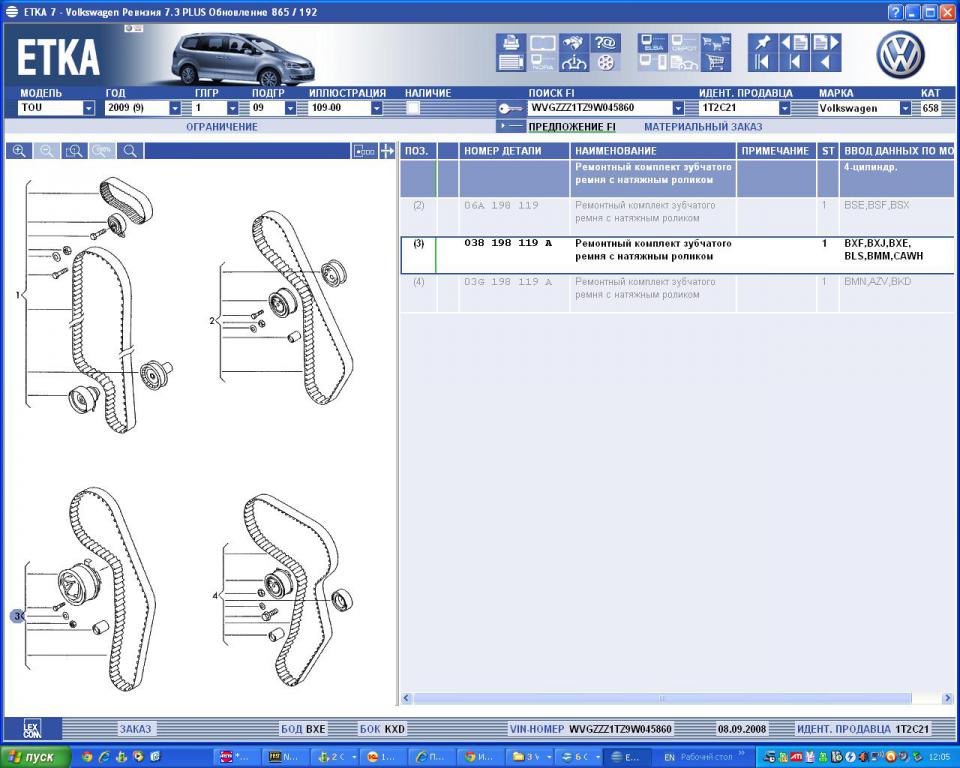Click callout 3 in the illustration
Image resolution: width=960 pixels, height=768 pixels.
(17, 616)
